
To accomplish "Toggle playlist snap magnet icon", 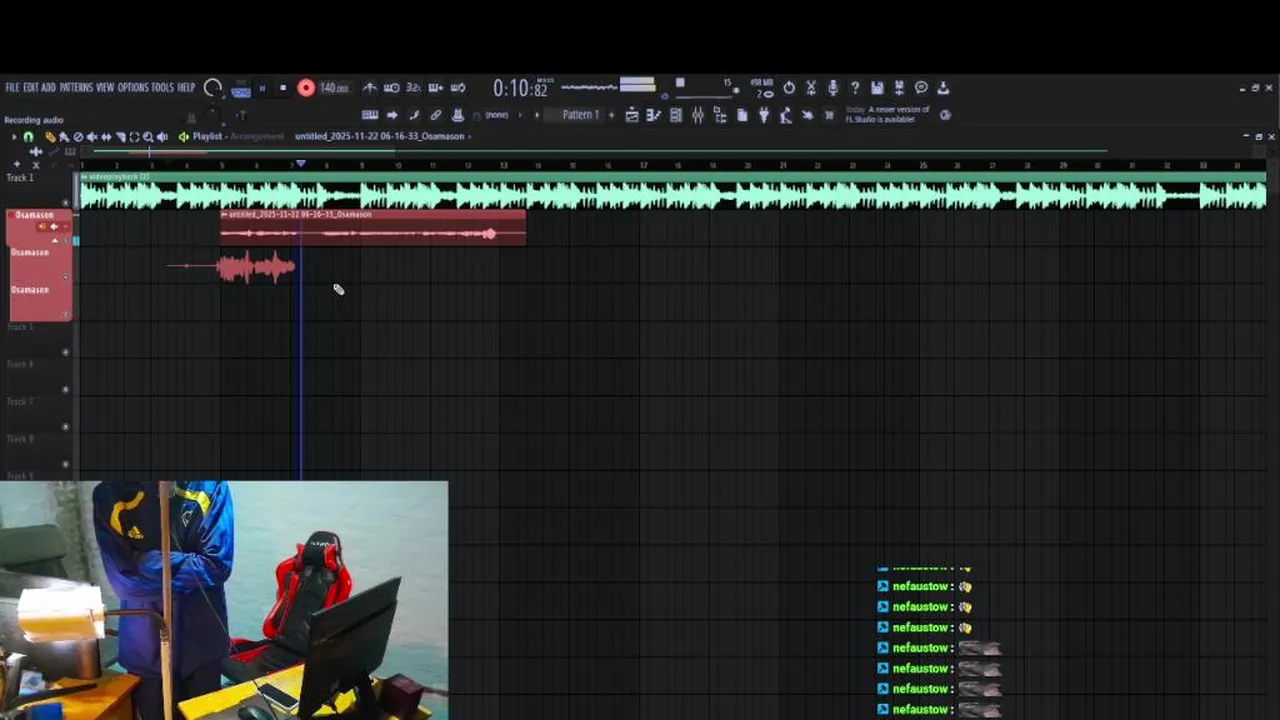I will 28,137.
